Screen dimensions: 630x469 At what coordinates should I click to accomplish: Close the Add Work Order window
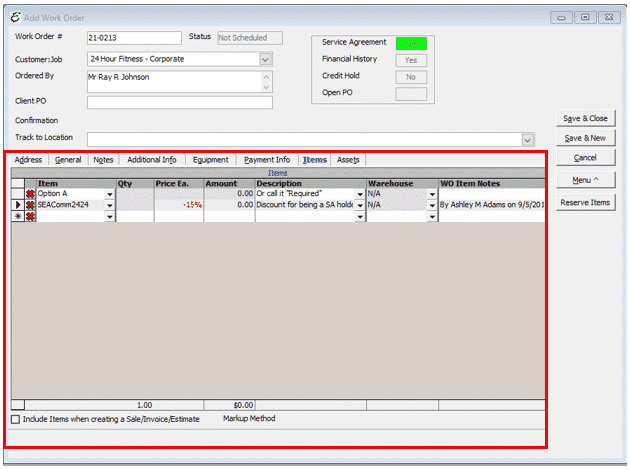pyautogui.click(x=609, y=18)
